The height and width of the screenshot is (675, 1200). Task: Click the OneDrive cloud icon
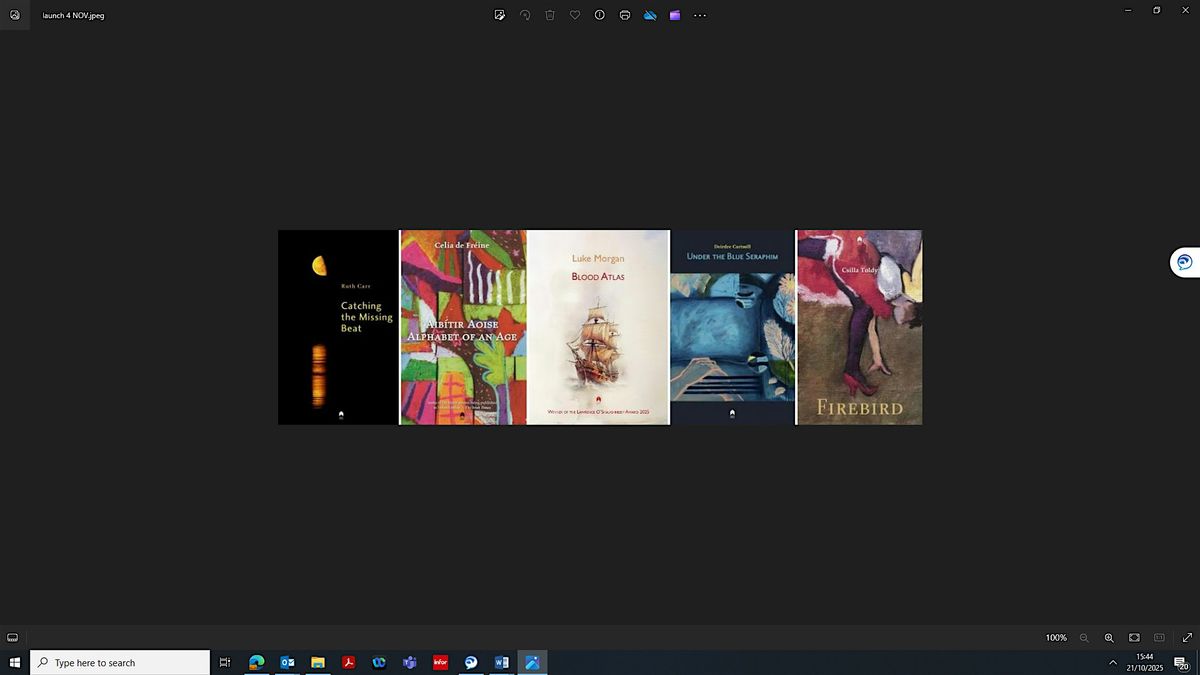650,15
